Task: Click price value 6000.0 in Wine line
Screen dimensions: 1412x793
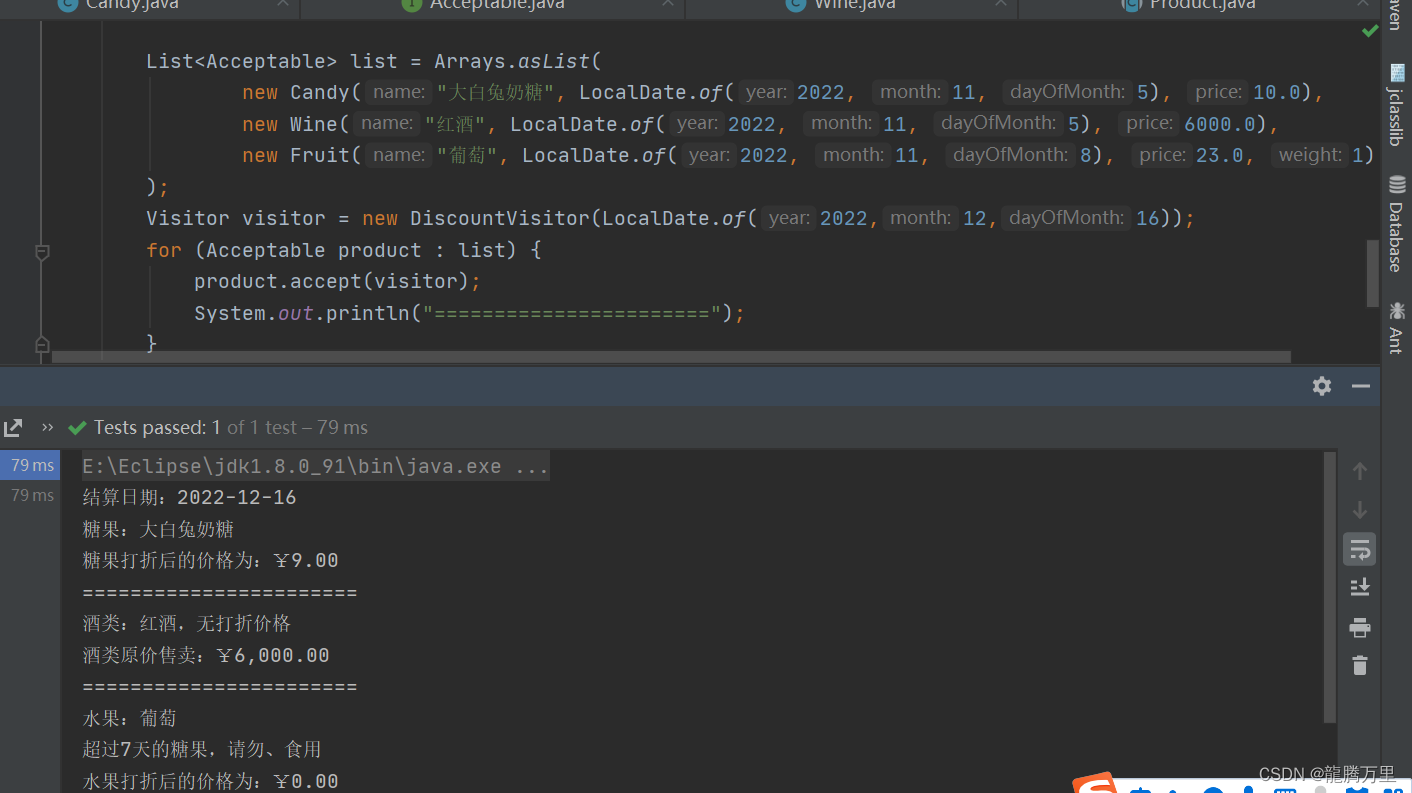Action: [1220, 124]
